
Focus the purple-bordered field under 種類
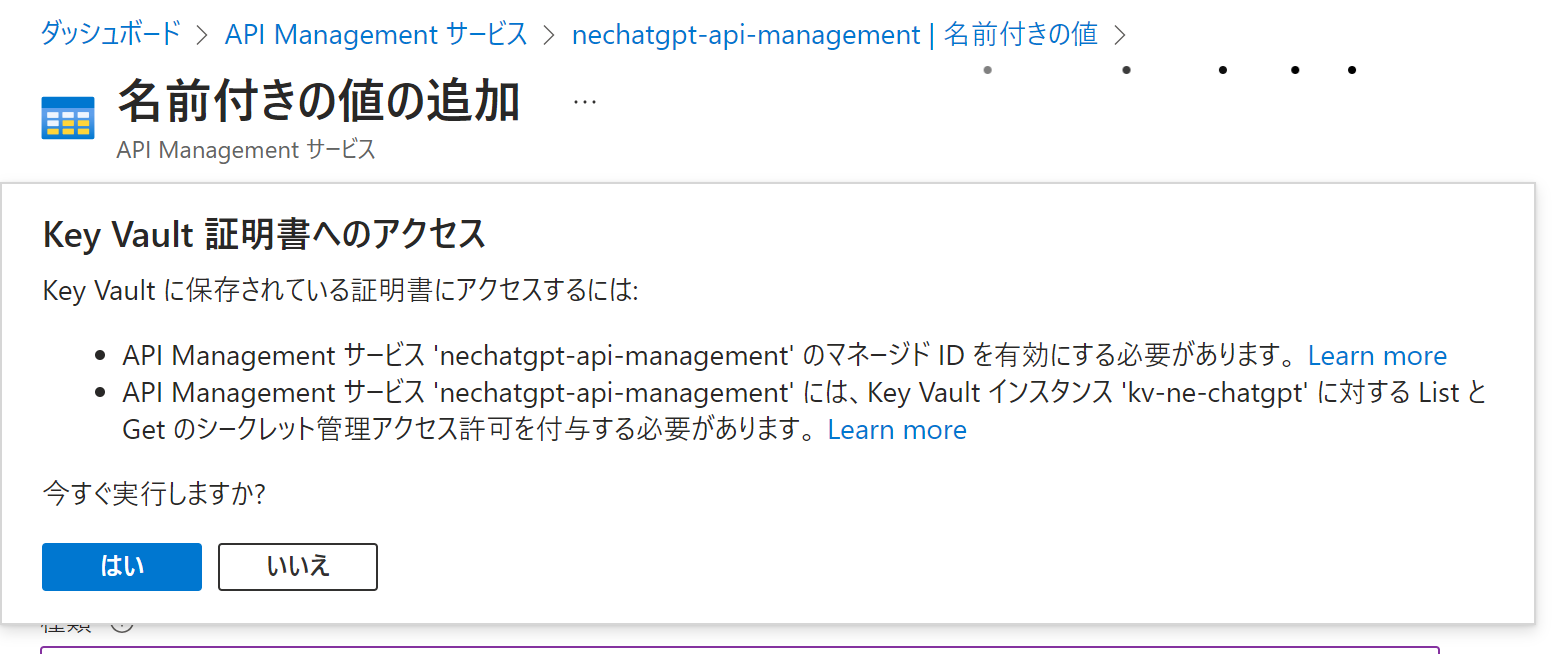(740, 649)
